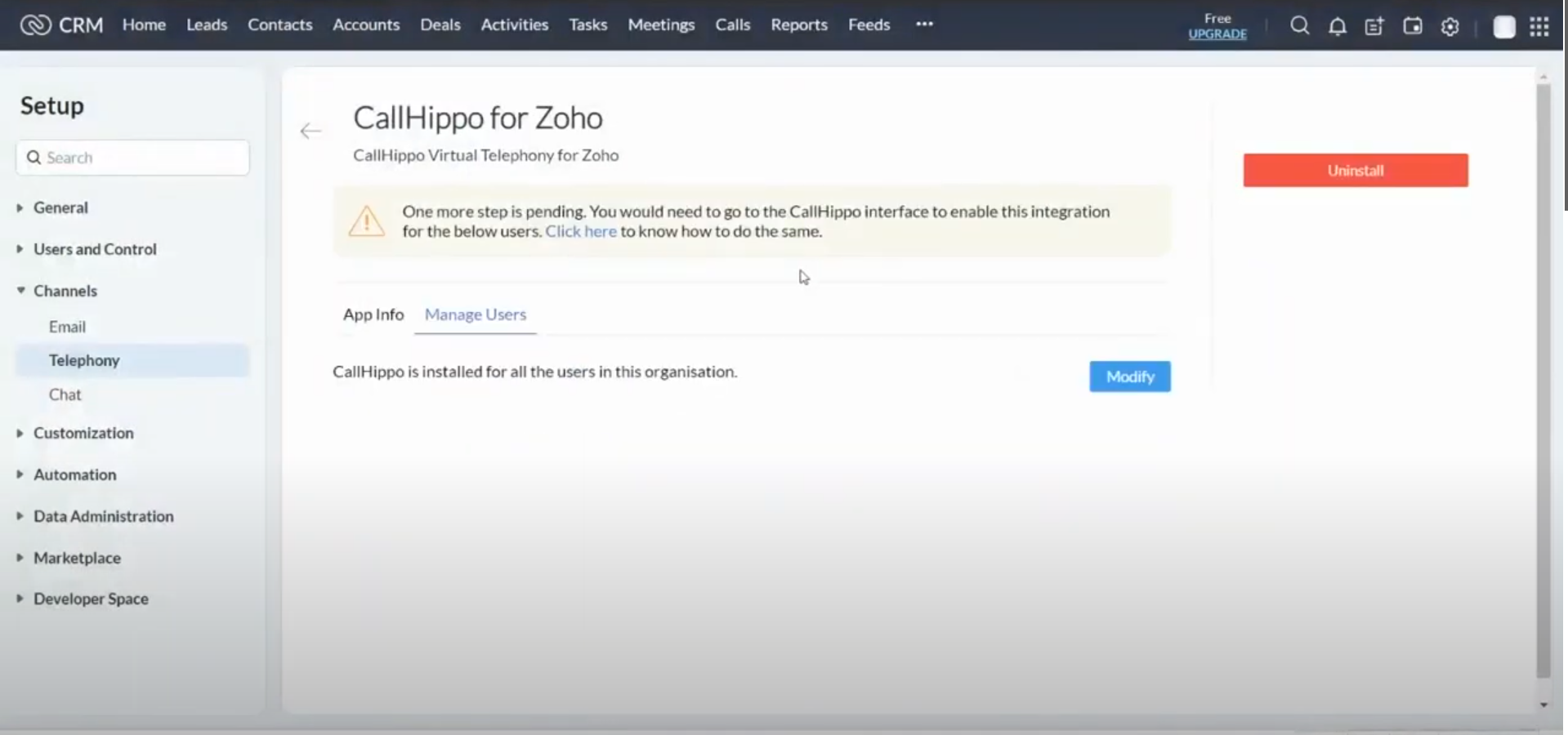Image resolution: width=1568 pixels, height=735 pixels.
Task: Click the scrollbar down arrow
Action: click(1543, 705)
